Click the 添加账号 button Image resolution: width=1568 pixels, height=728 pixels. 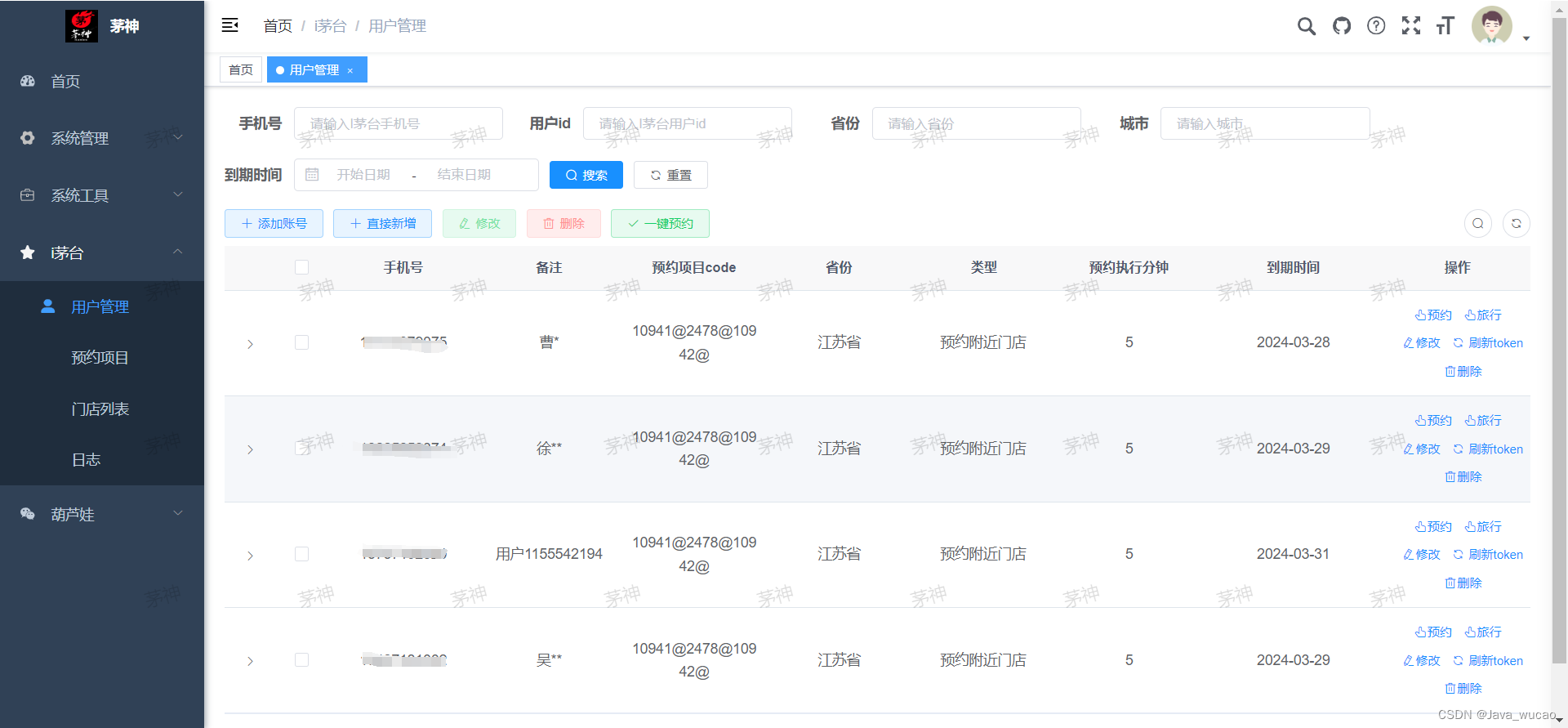(x=274, y=223)
